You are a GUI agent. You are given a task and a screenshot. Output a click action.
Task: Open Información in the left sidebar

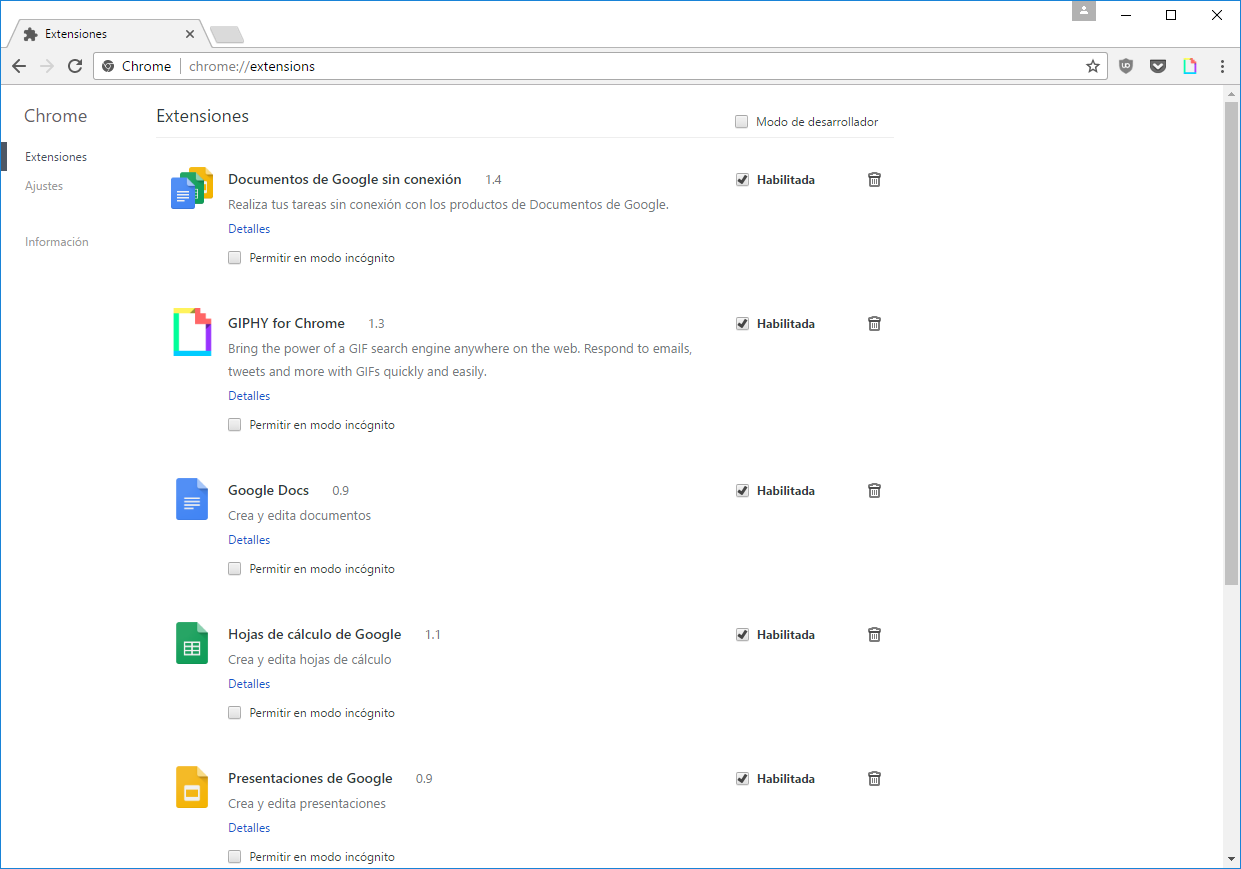tap(57, 242)
